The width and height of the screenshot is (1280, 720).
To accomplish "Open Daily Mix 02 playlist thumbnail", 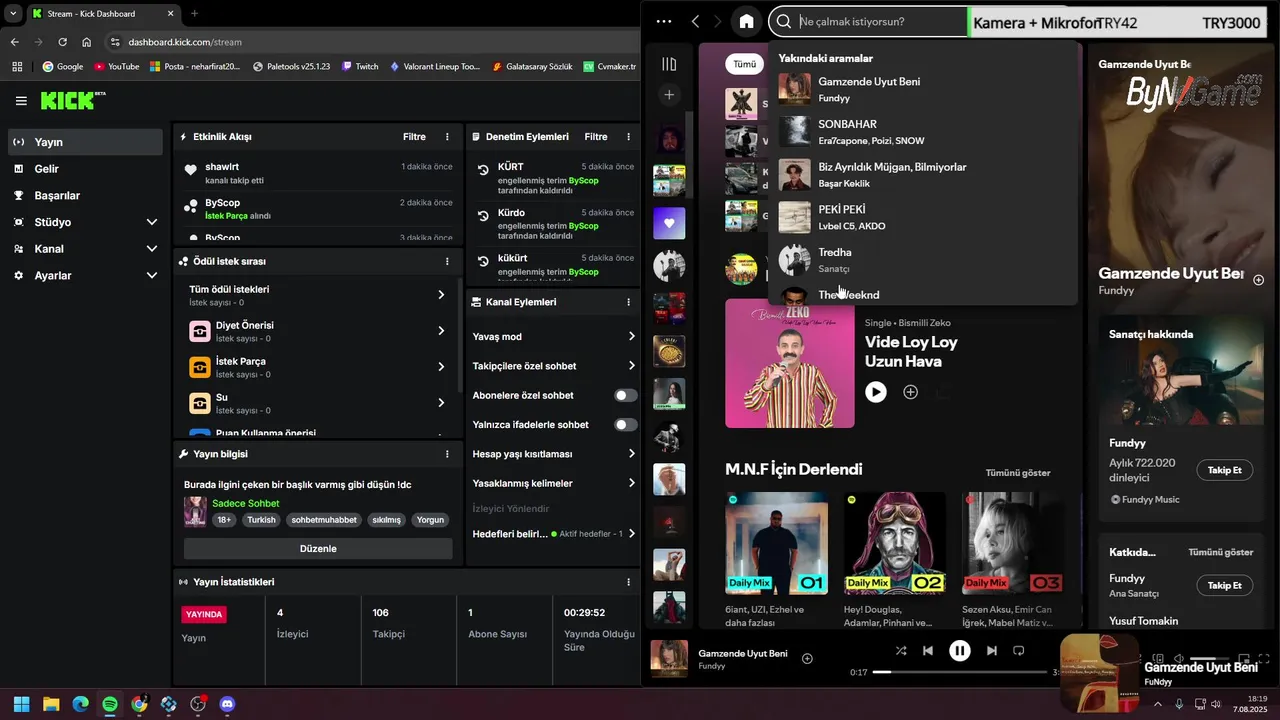I will (895, 543).
